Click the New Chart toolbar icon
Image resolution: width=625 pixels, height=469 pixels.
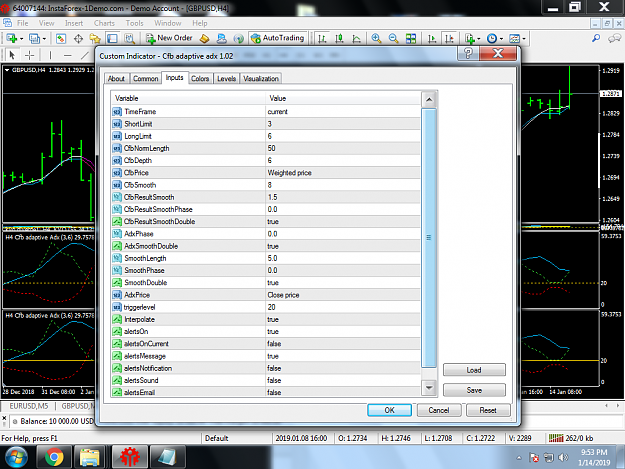point(15,38)
